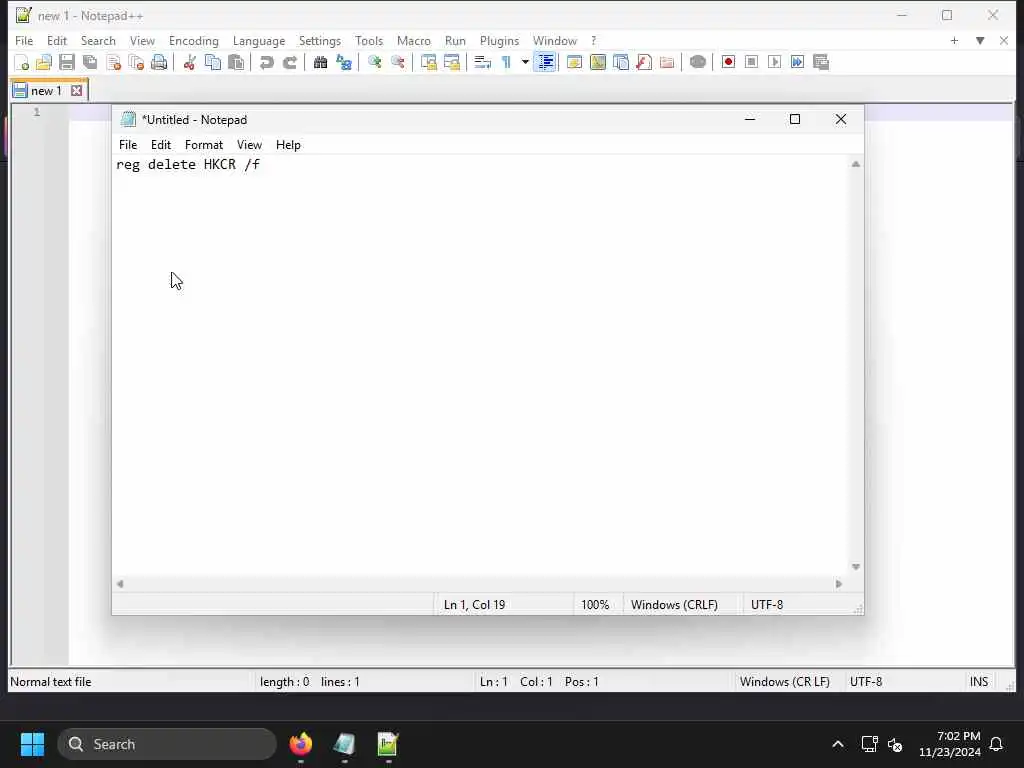Open the Plugins menu
1024x768 pixels.
500,40
